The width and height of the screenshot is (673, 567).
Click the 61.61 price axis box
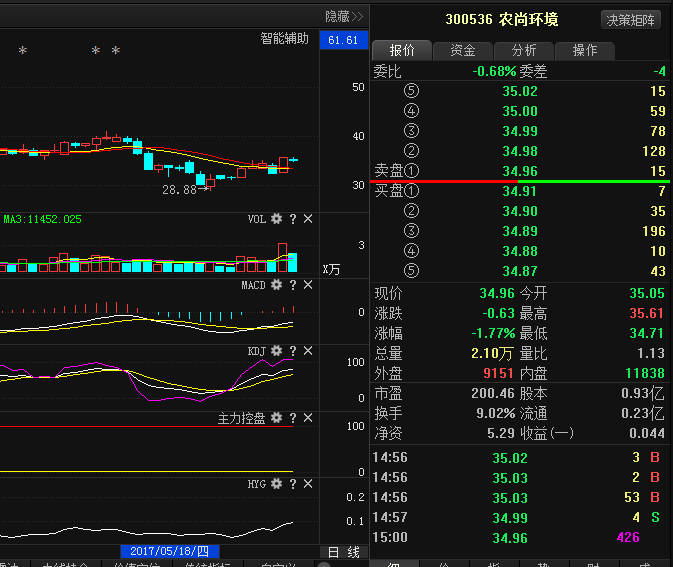[343, 40]
